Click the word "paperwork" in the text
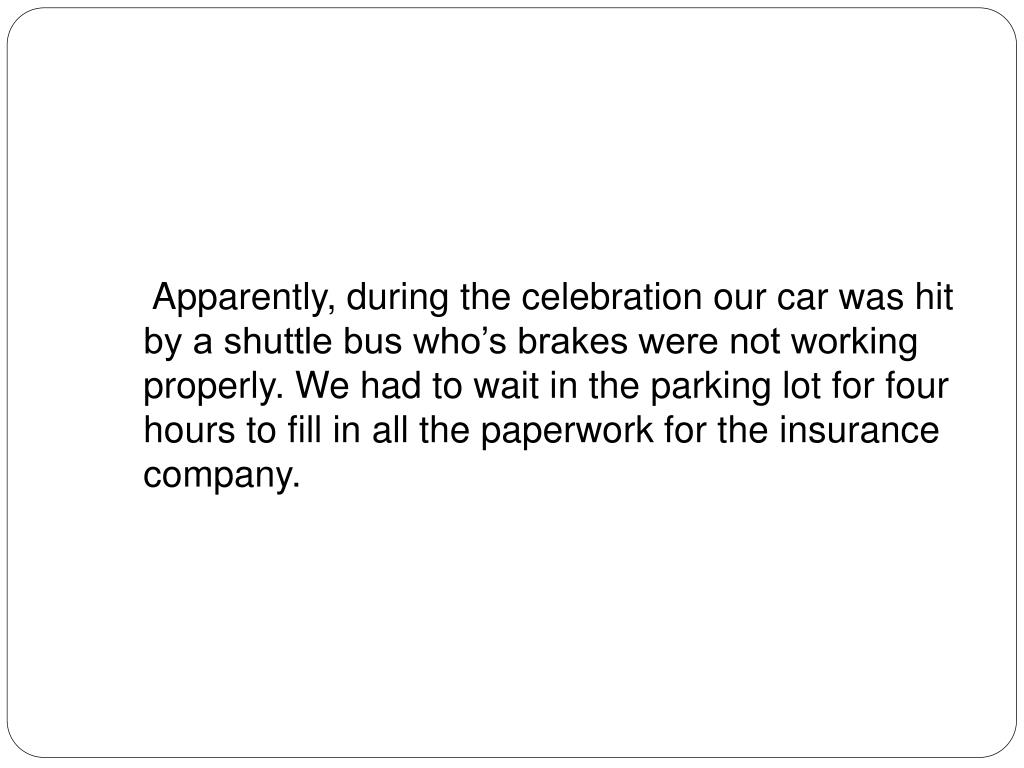The width and height of the screenshot is (1024, 768). pos(567,432)
